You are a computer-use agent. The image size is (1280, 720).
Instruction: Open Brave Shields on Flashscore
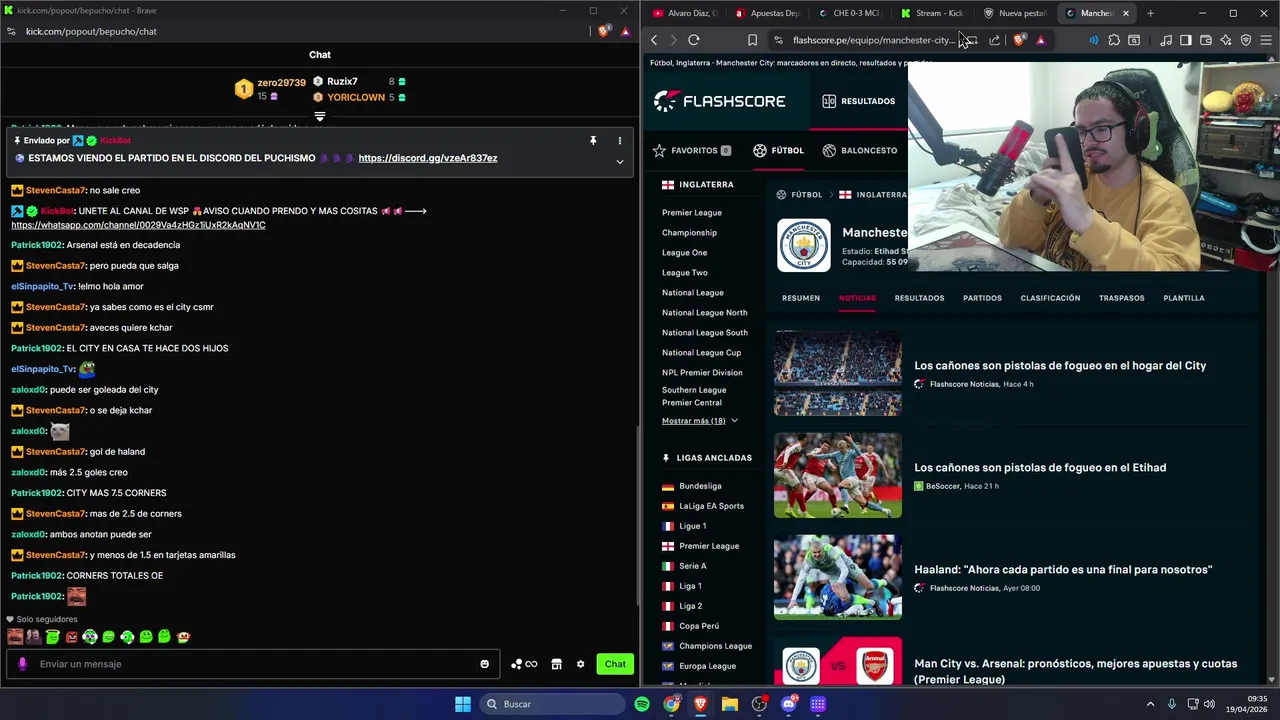point(1019,40)
